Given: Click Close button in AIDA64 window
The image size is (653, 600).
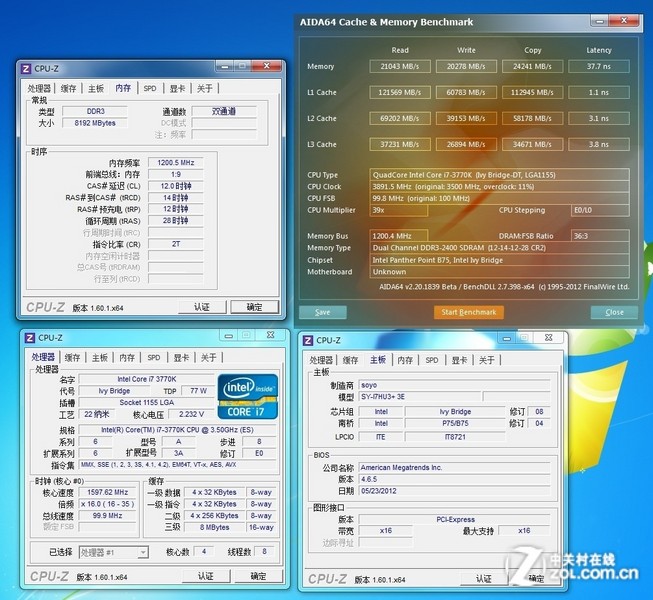Looking at the screenshot, I should click(614, 312).
